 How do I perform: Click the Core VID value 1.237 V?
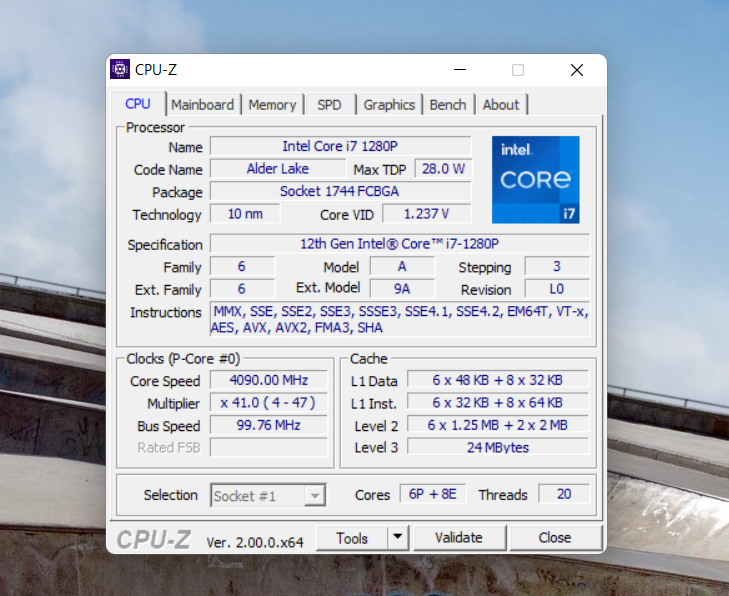(x=426, y=214)
